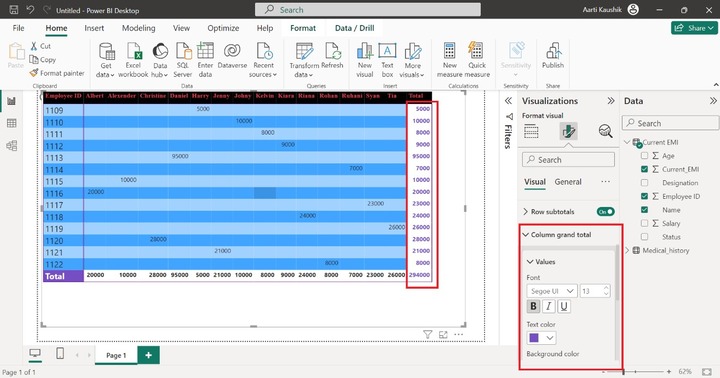The width and height of the screenshot is (720, 378).
Task: Expand the Row subtotals section
Action: coord(526,212)
